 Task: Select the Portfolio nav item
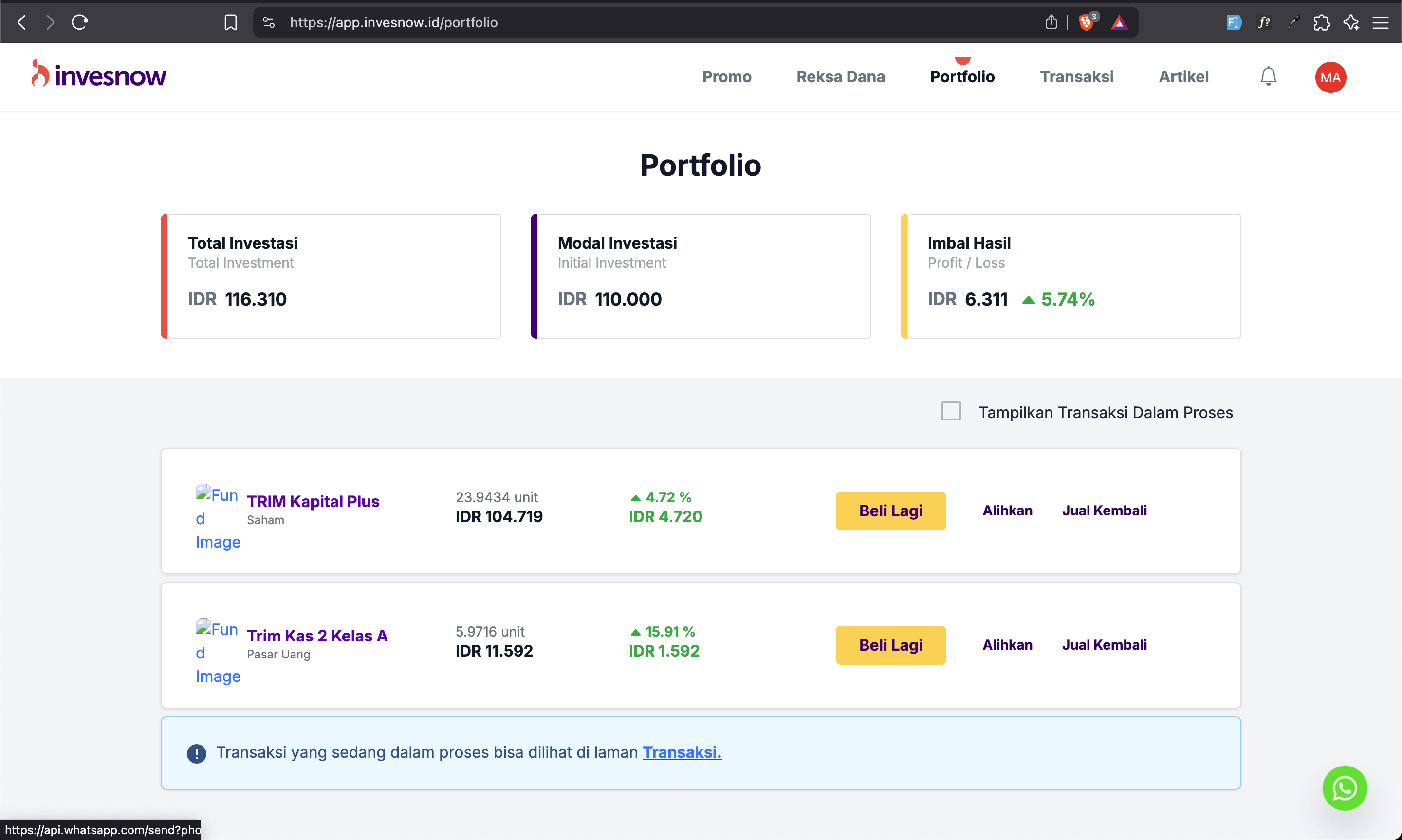coord(962,76)
